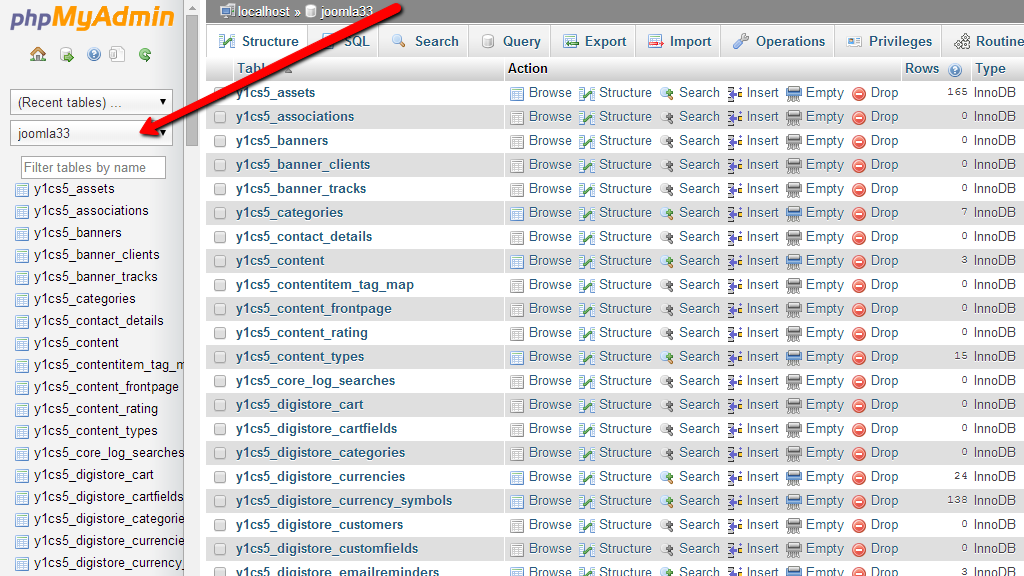Screen dimensions: 1024x576
Task: Click Drop icon for y1cs5_assets row
Action: point(858,93)
